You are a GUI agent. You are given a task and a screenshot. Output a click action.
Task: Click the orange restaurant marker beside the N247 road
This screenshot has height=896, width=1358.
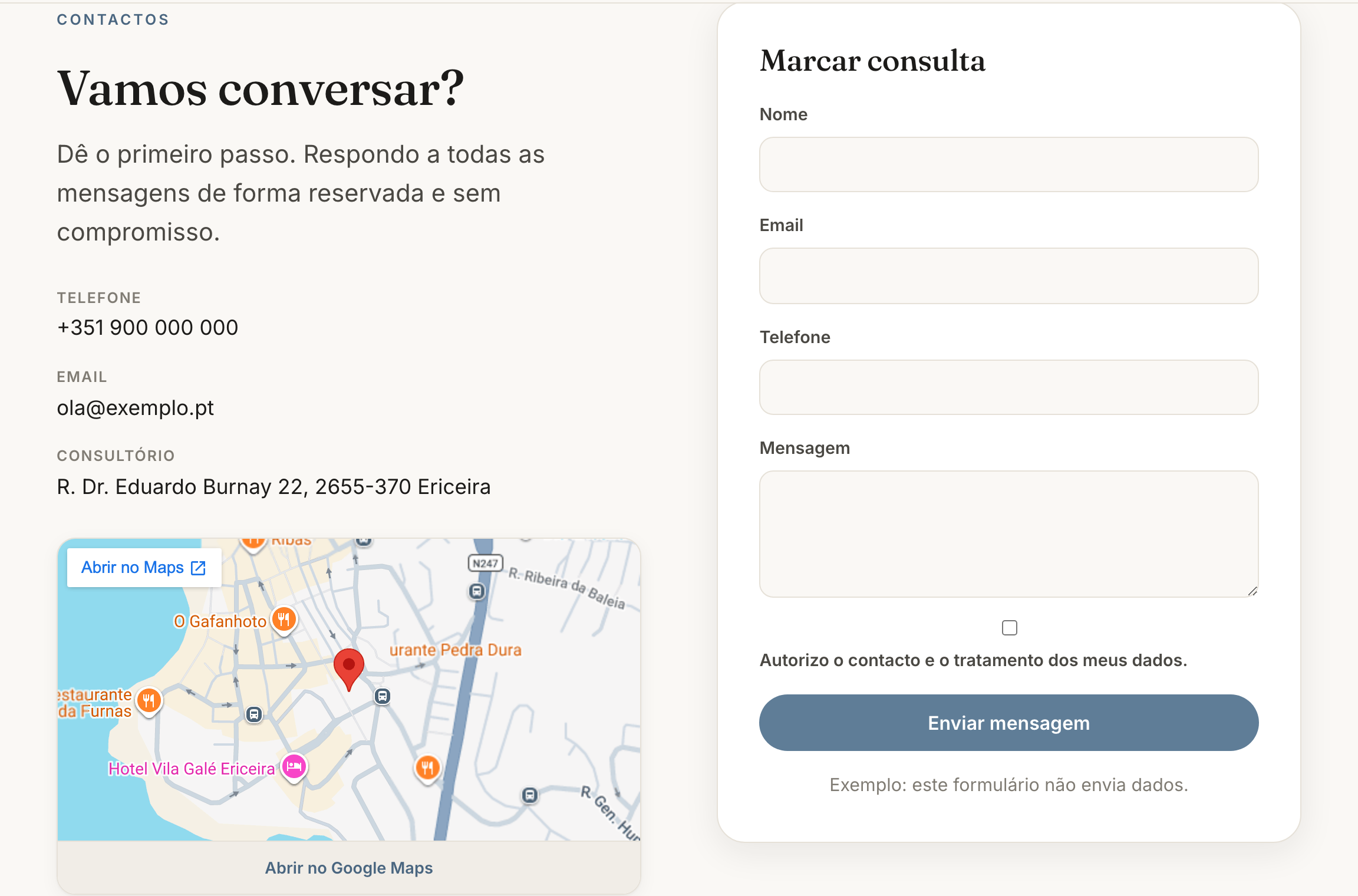(x=428, y=768)
